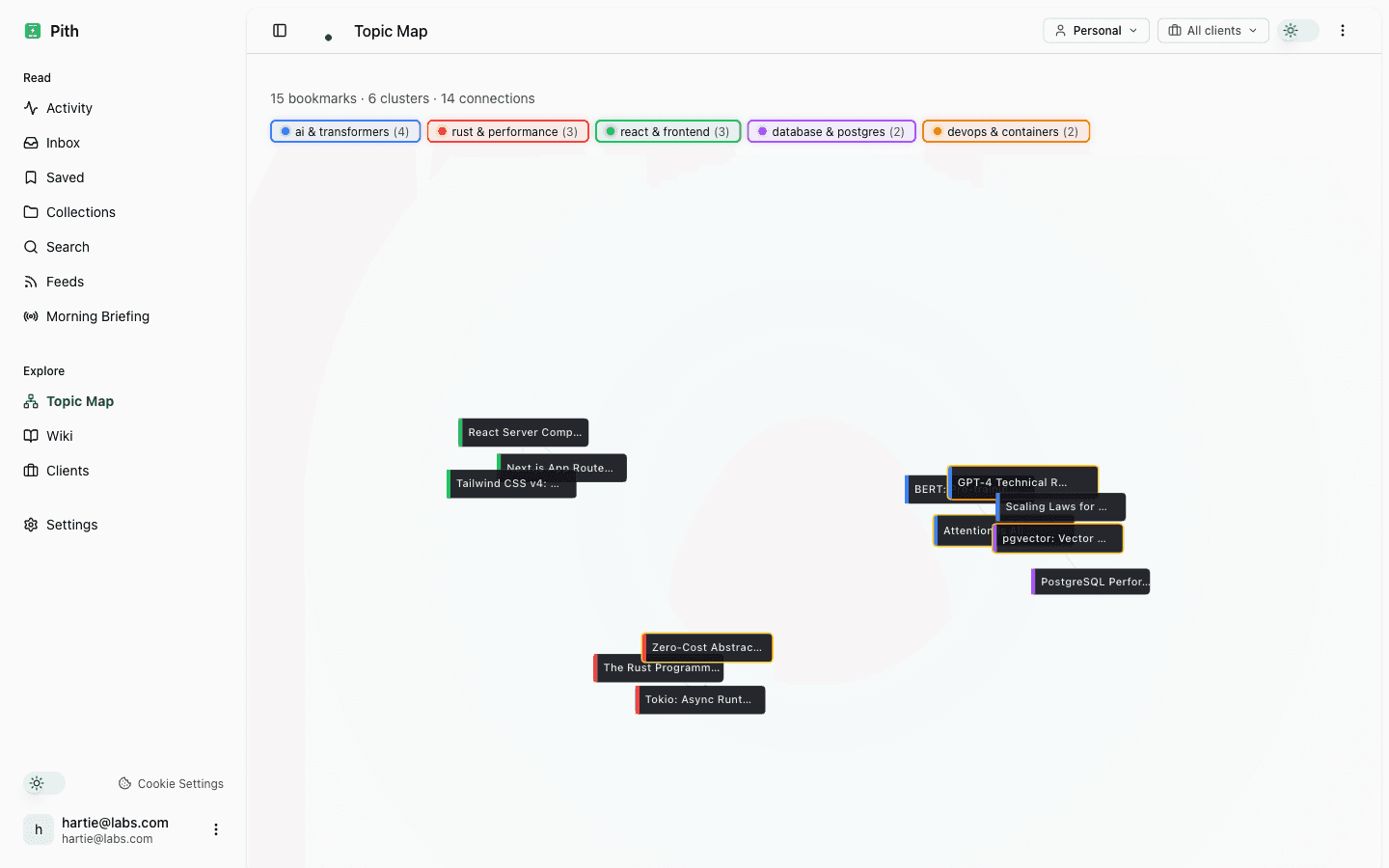Open the header more options menu
Viewport: 1389px width, 868px height.
(1343, 31)
